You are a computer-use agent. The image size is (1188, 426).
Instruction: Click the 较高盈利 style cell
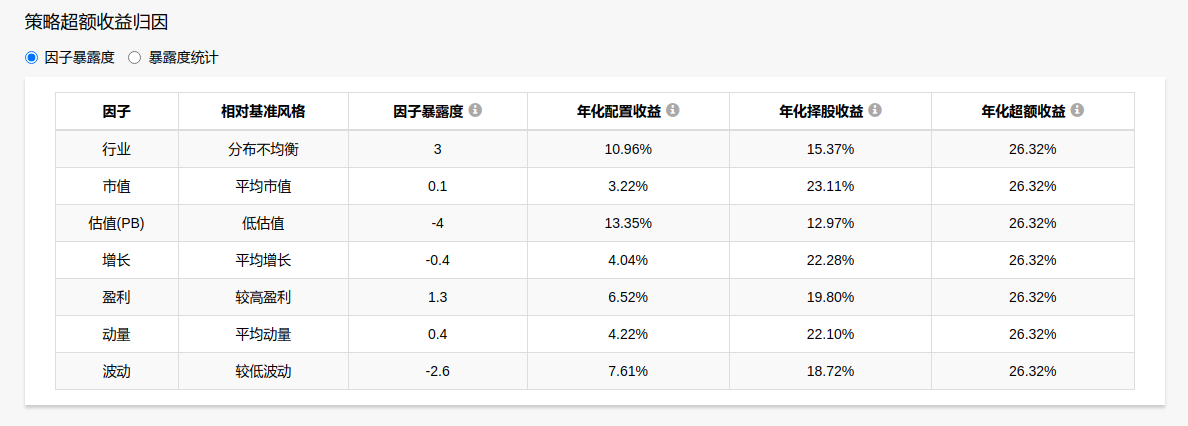point(263,297)
